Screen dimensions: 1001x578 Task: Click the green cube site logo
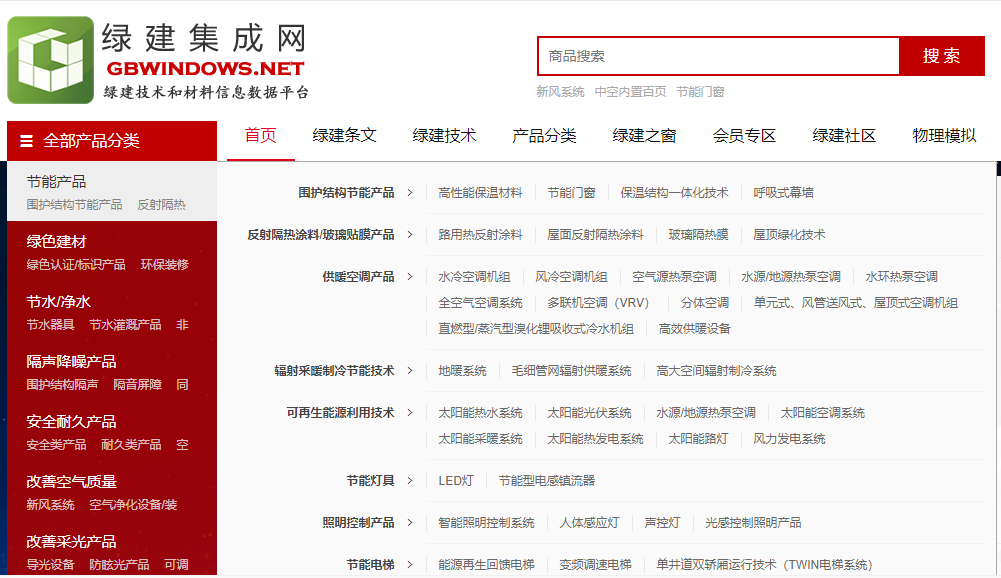coord(51,60)
